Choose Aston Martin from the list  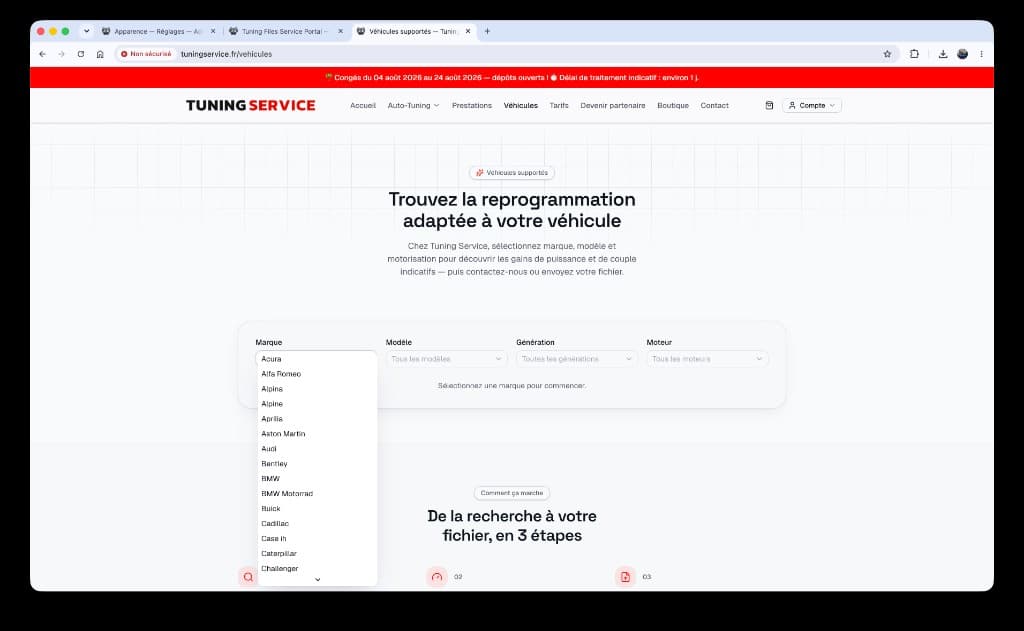pos(317,434)
